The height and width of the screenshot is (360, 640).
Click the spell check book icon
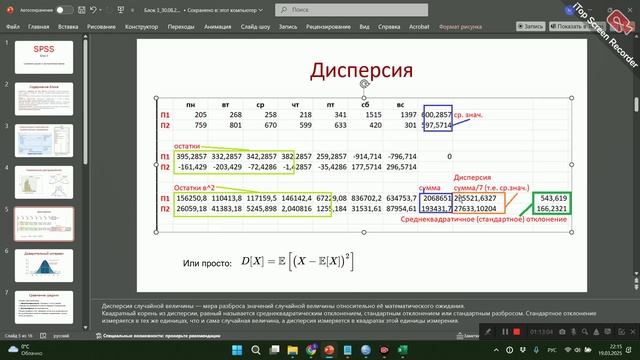click(43, 336)
